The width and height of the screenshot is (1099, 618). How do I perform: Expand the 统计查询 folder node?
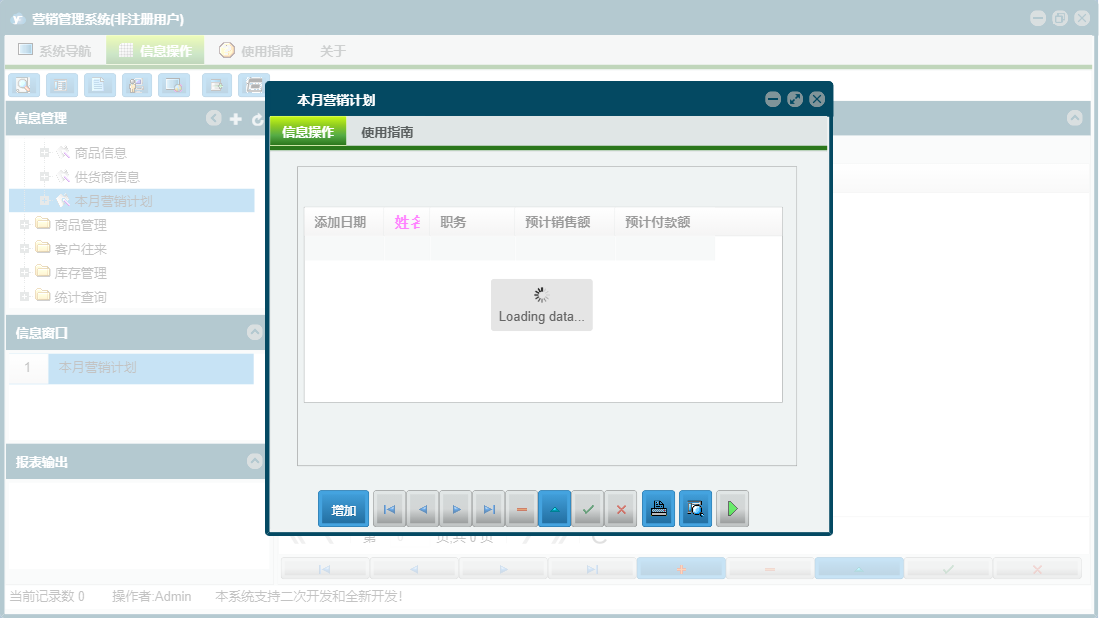(25, 296)
